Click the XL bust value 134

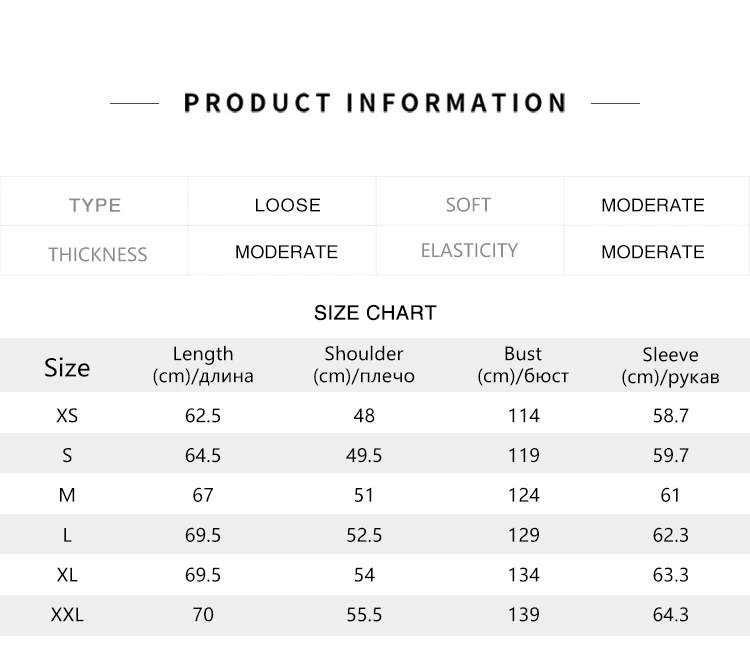point(523,575)
